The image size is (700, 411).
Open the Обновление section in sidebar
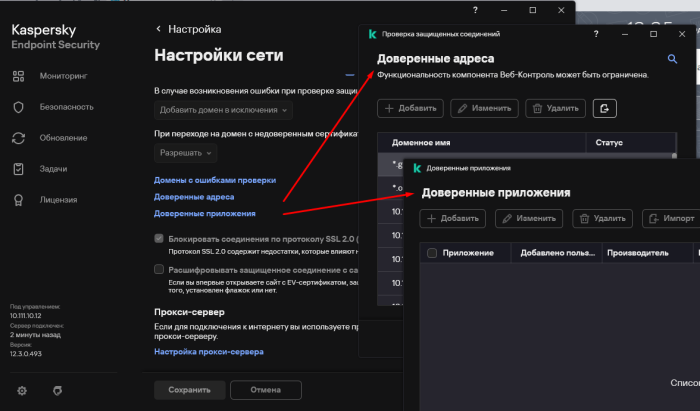pyautogui.click(x=63, y=138)
